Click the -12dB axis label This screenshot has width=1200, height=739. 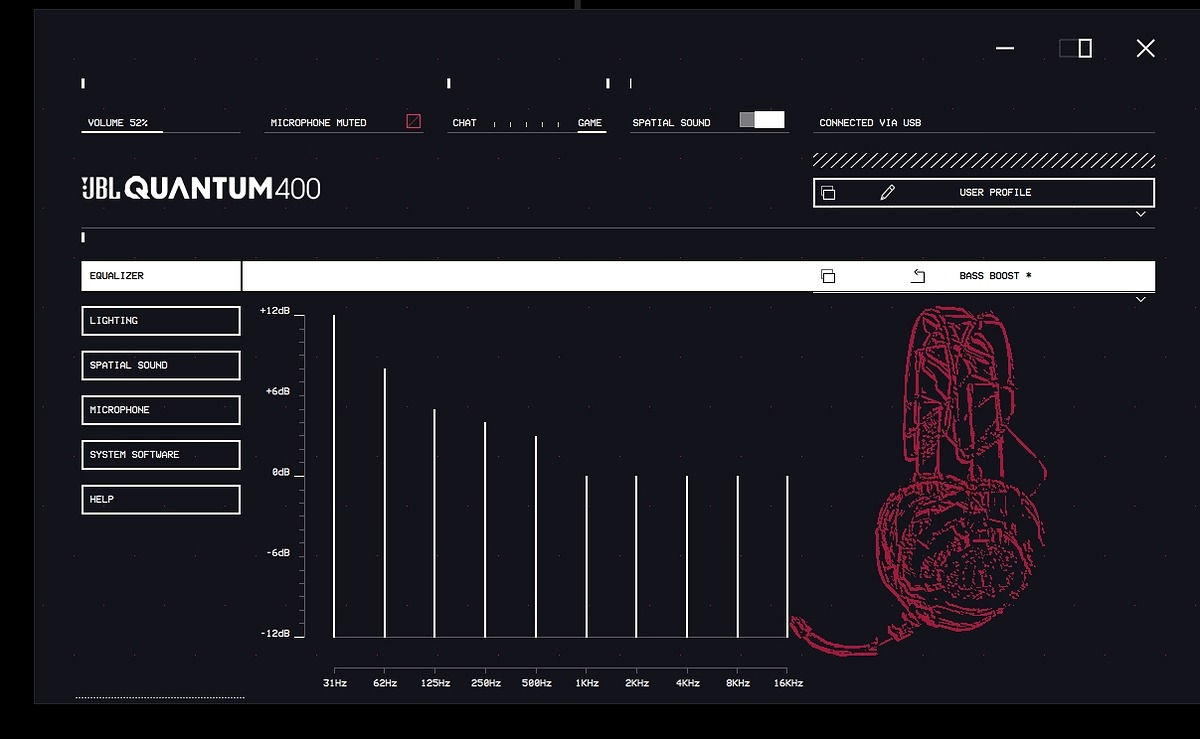(x=275, y=634)
